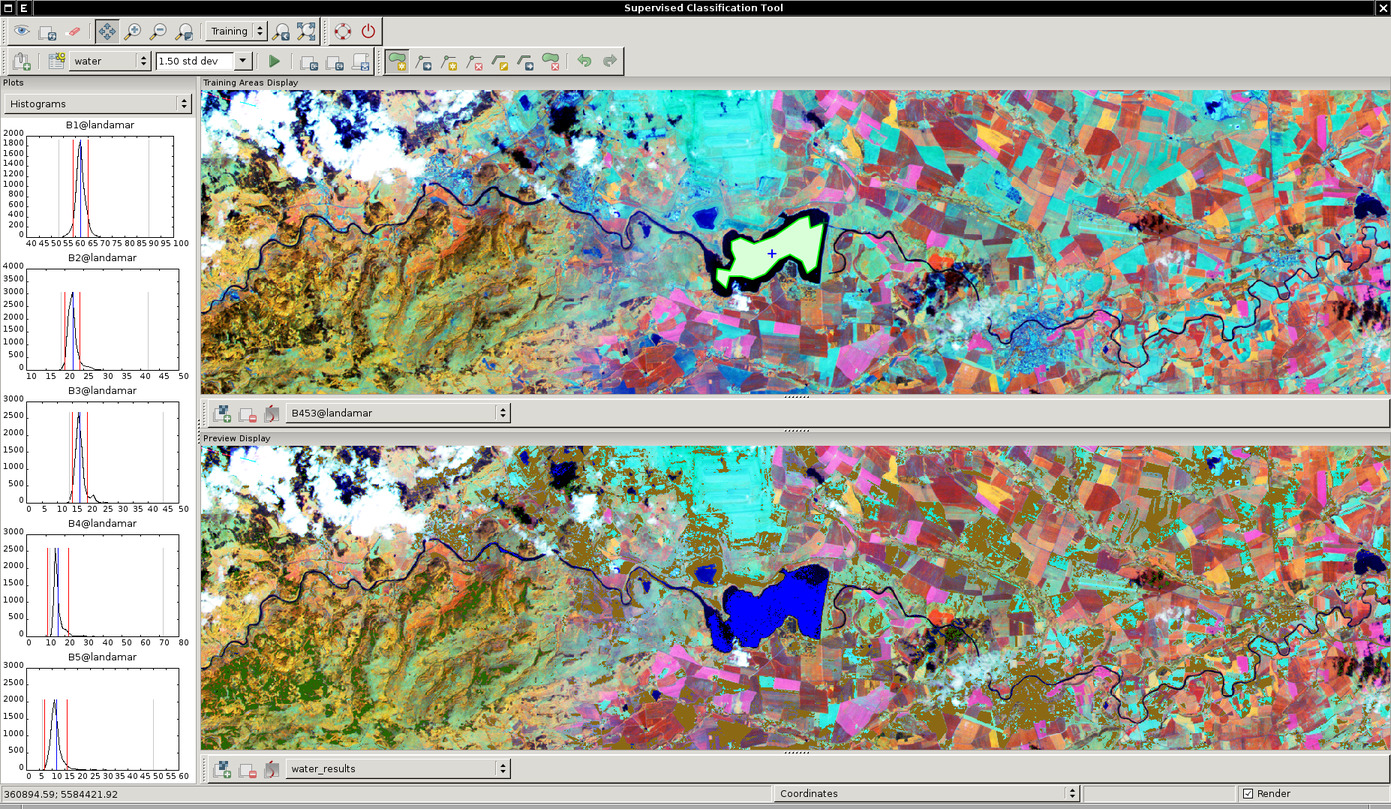The image size is (1391, 809).
Task: Open Help via the lifebuoy icon
Action: 343,31
